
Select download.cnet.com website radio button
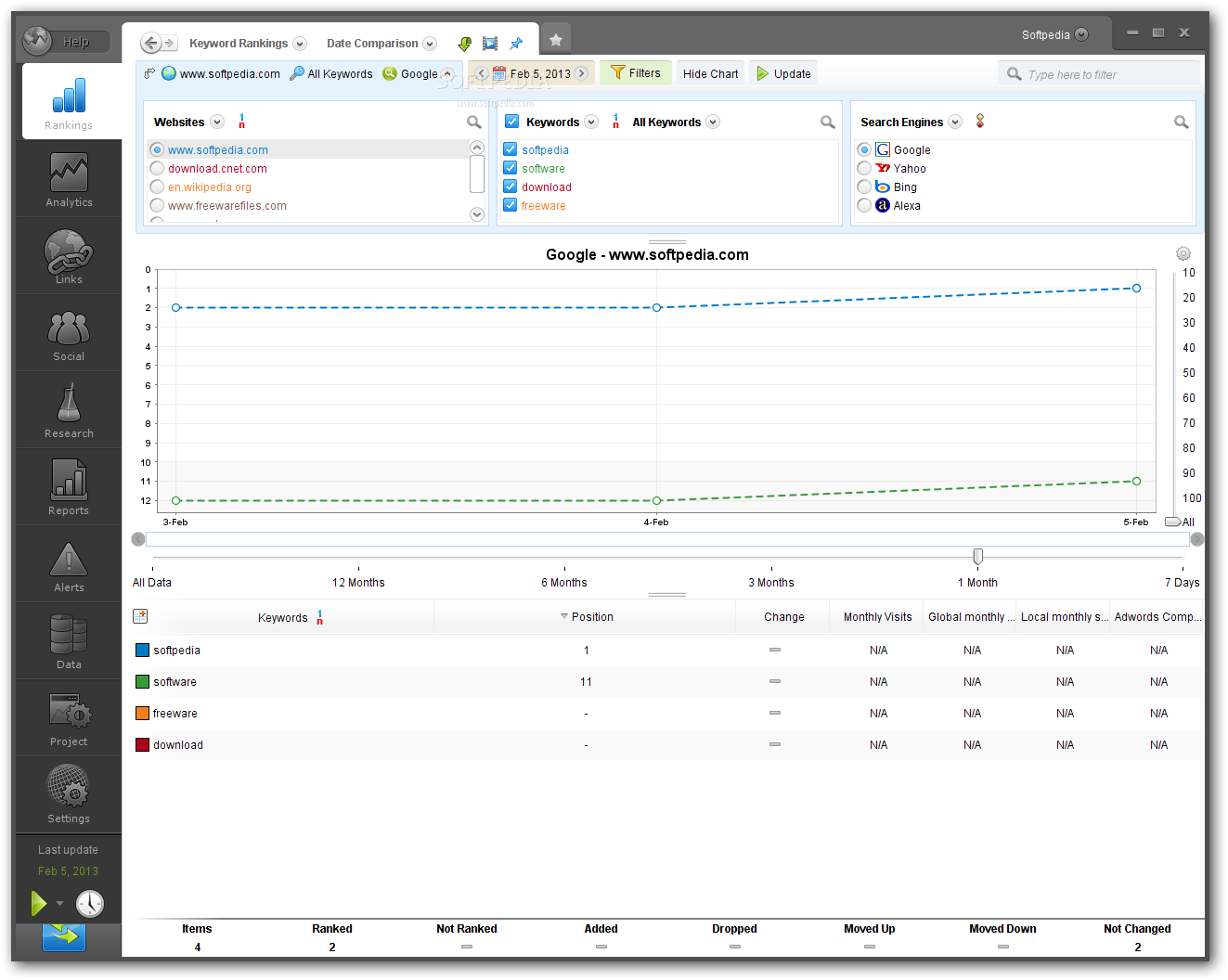point(157,168)
